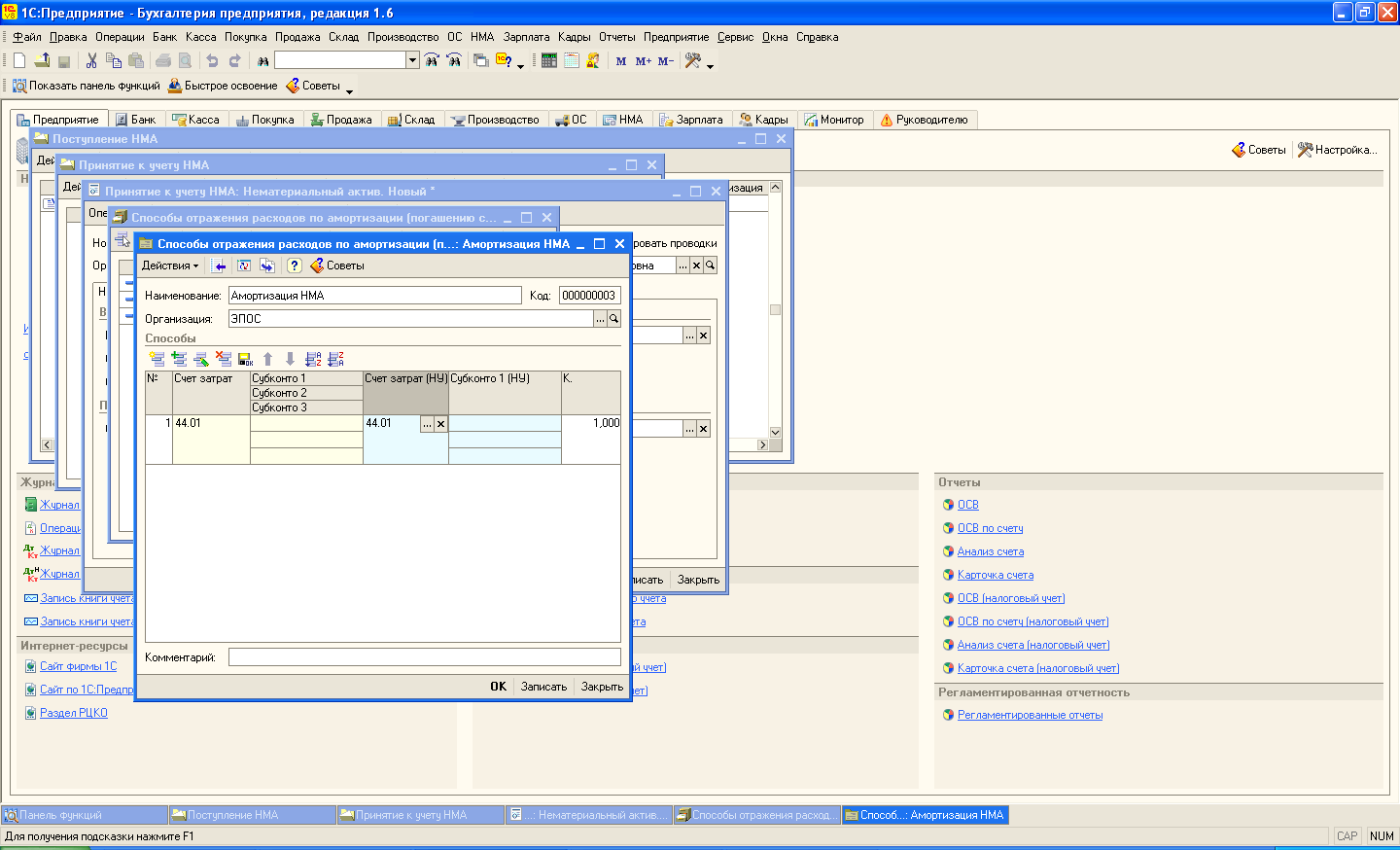Click the M+ memory add button
1400x850 pixels.
click(644, 61)
